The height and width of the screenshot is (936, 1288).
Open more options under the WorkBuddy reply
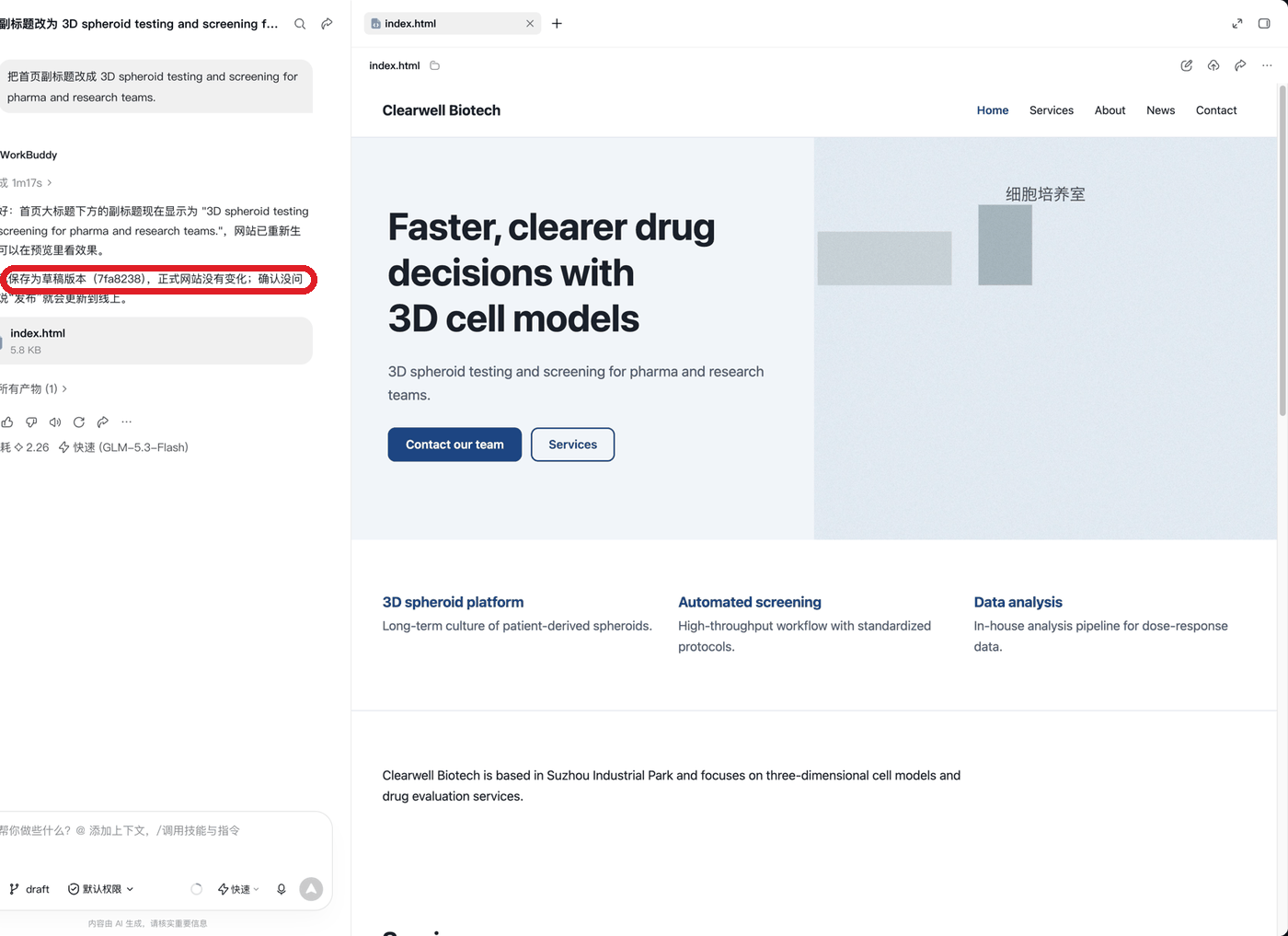pyautogui.click(x=127, y=422)
